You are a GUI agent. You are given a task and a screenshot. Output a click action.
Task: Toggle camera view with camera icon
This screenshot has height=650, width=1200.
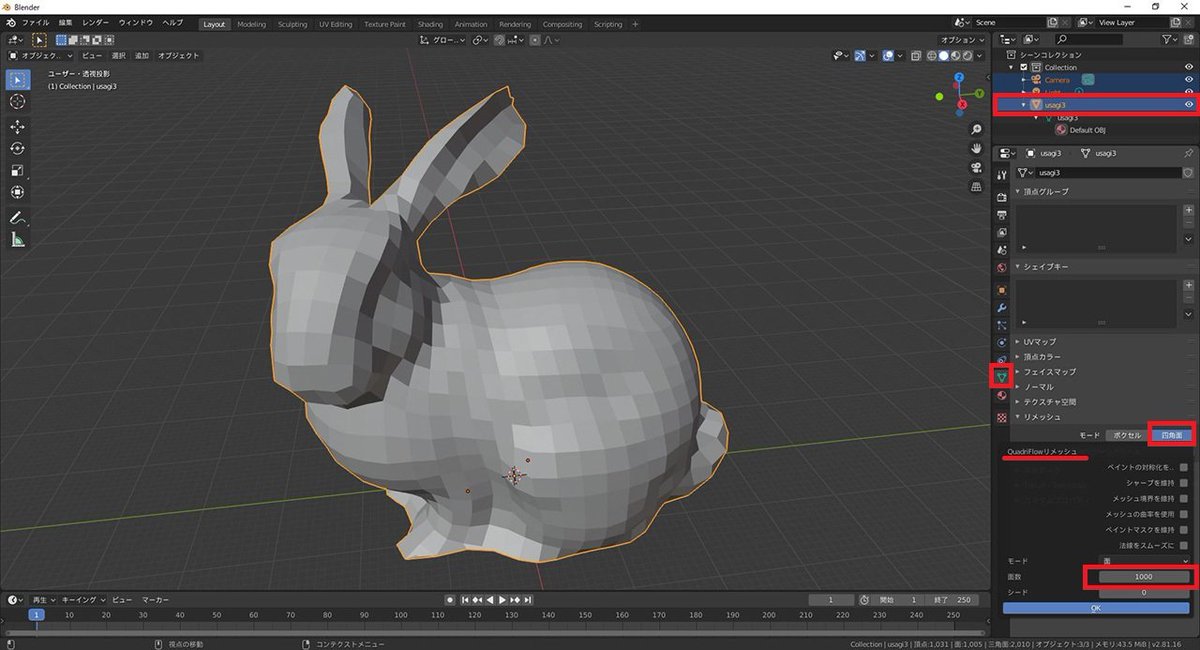pyautogui.click(x=976, y=167)
